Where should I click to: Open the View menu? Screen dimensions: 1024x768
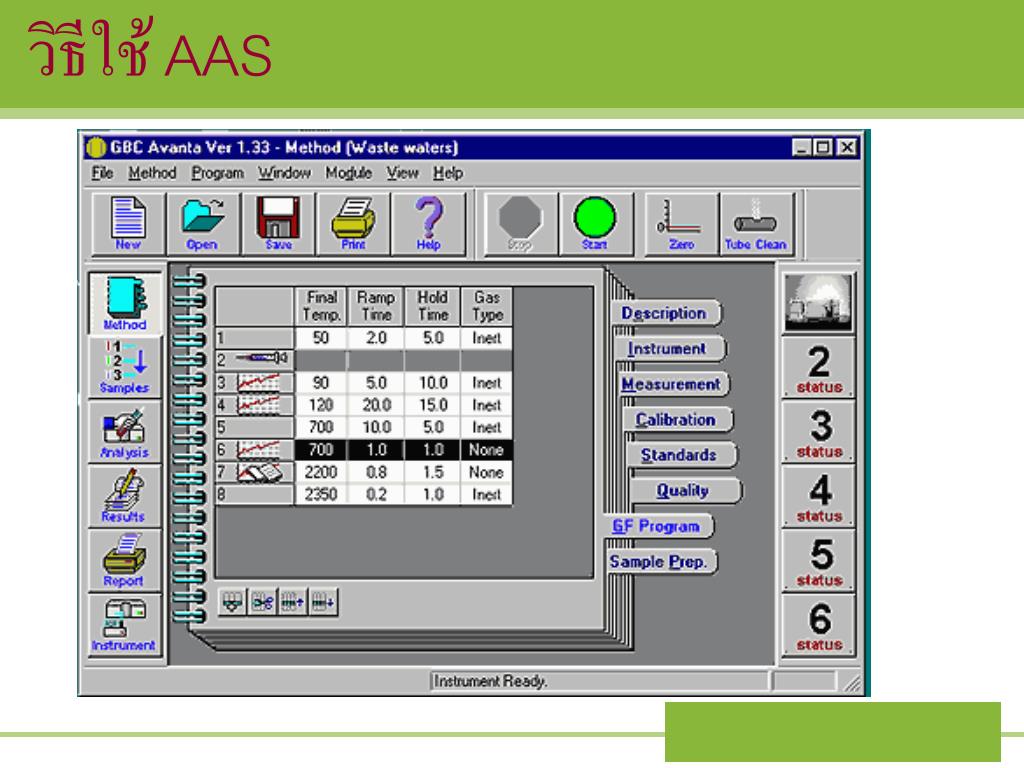point(402,173)
